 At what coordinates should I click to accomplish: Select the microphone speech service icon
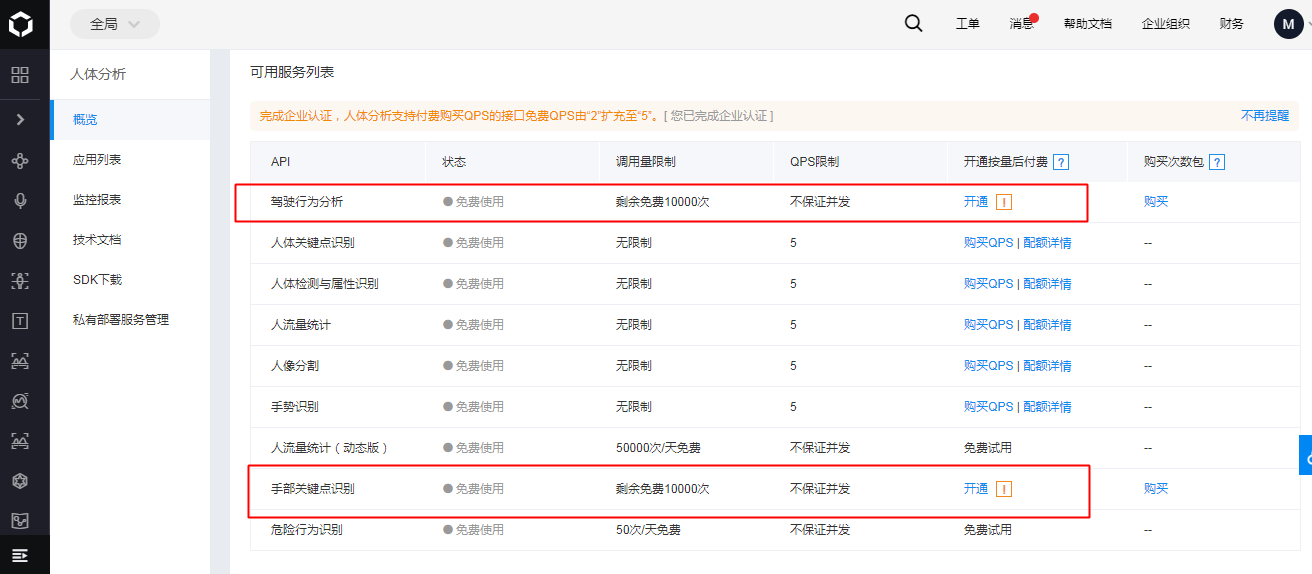[x=20, y=201]
